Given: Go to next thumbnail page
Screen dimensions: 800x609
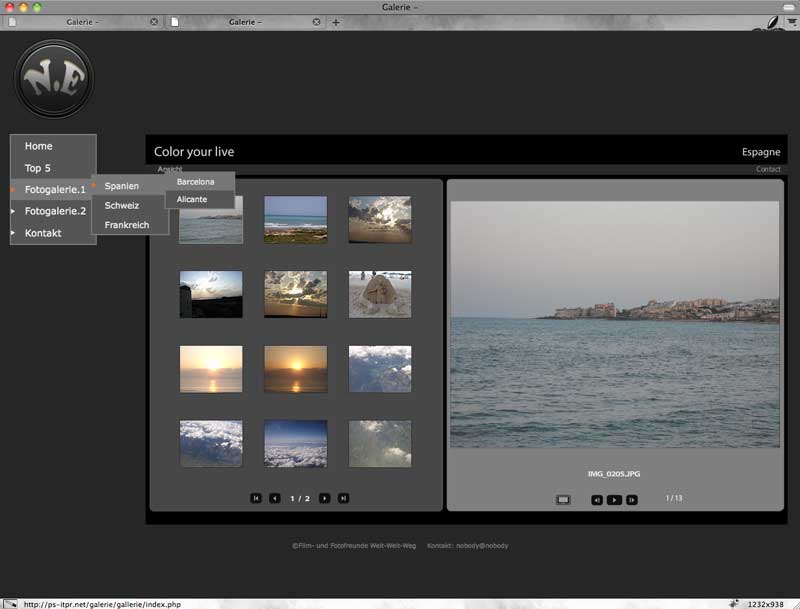Looking at the screenshot, I should point(324,498).
